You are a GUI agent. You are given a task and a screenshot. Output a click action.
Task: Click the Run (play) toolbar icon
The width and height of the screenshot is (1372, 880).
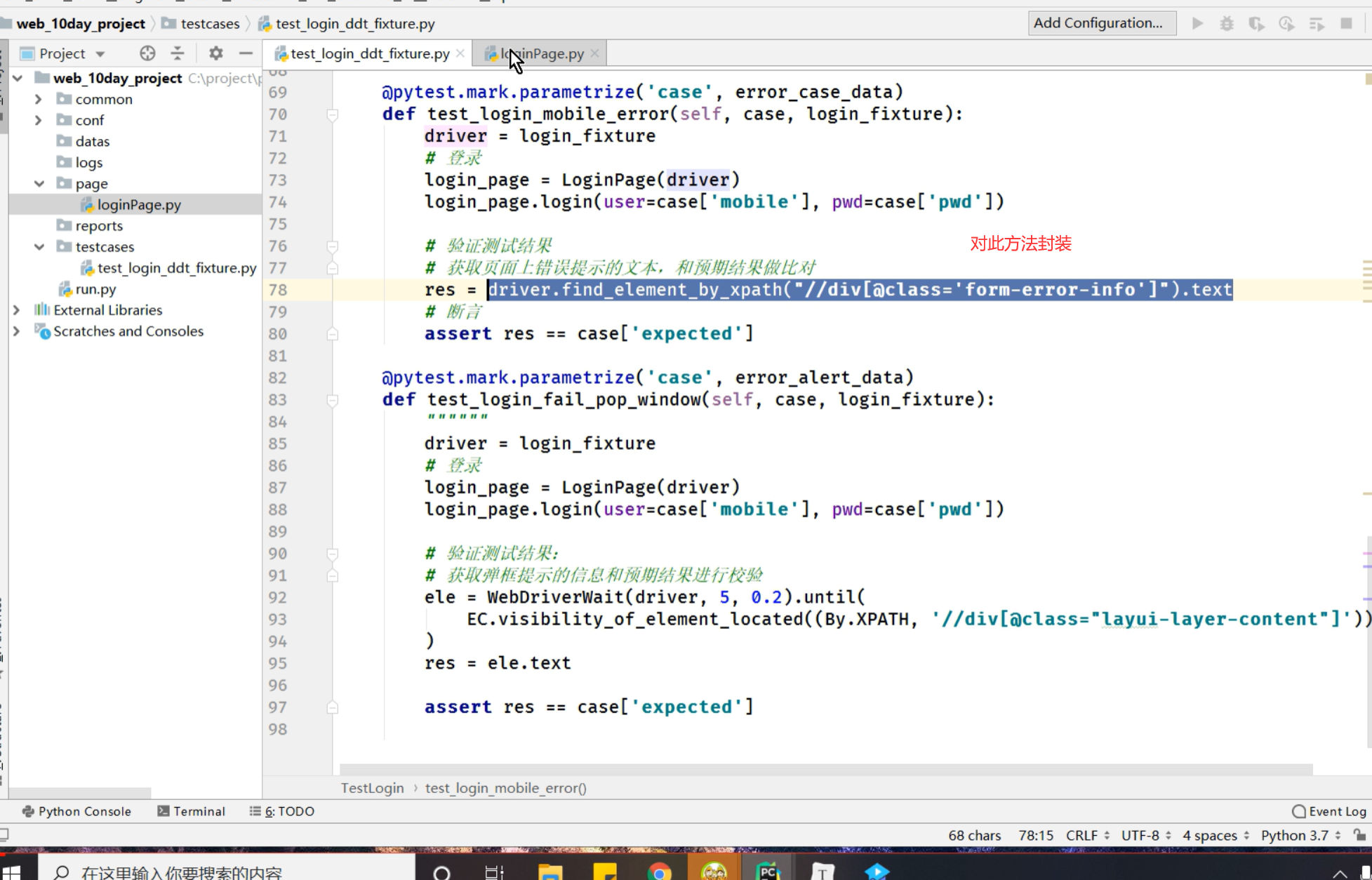(1198, 23)
